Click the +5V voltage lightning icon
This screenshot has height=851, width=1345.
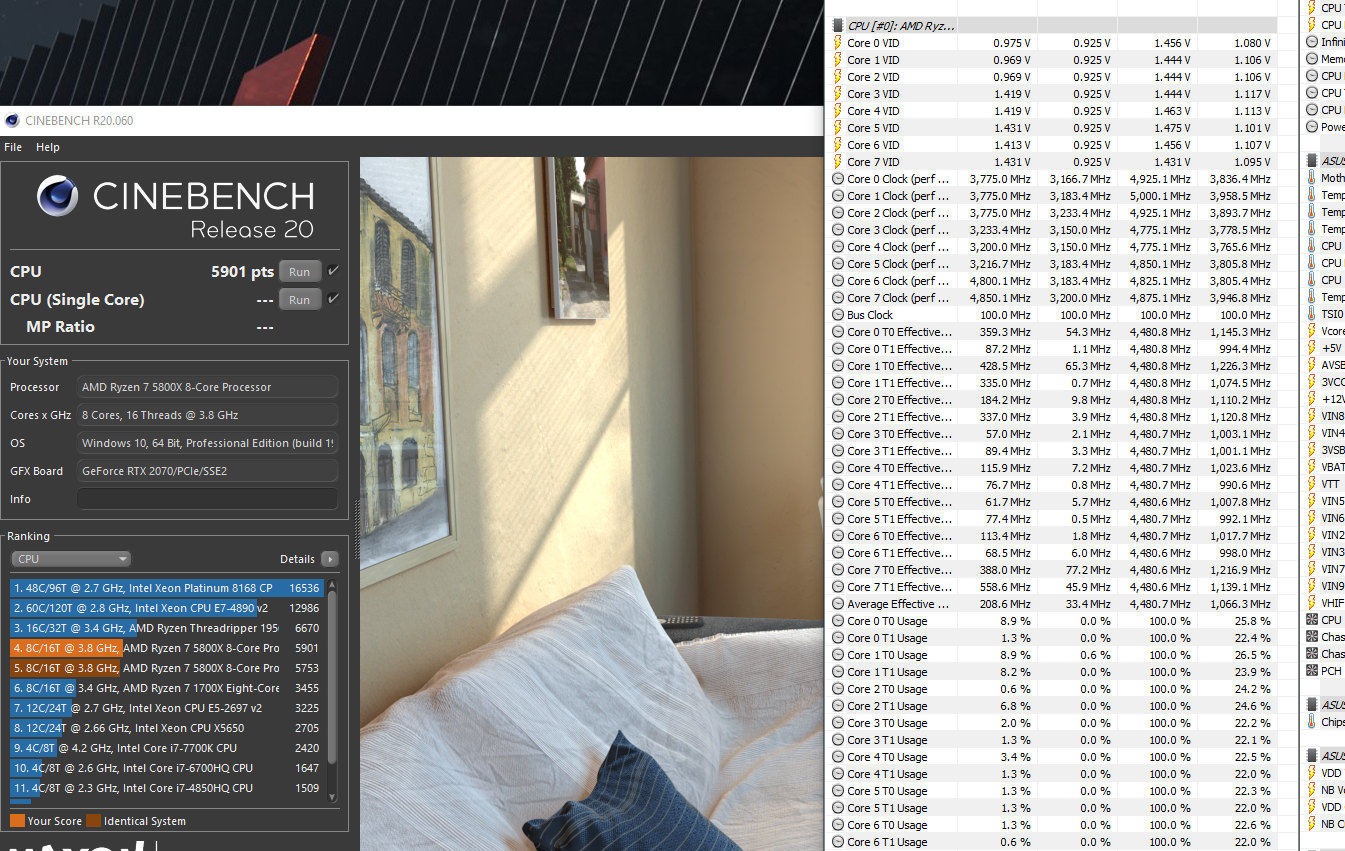pos(1312,348)
